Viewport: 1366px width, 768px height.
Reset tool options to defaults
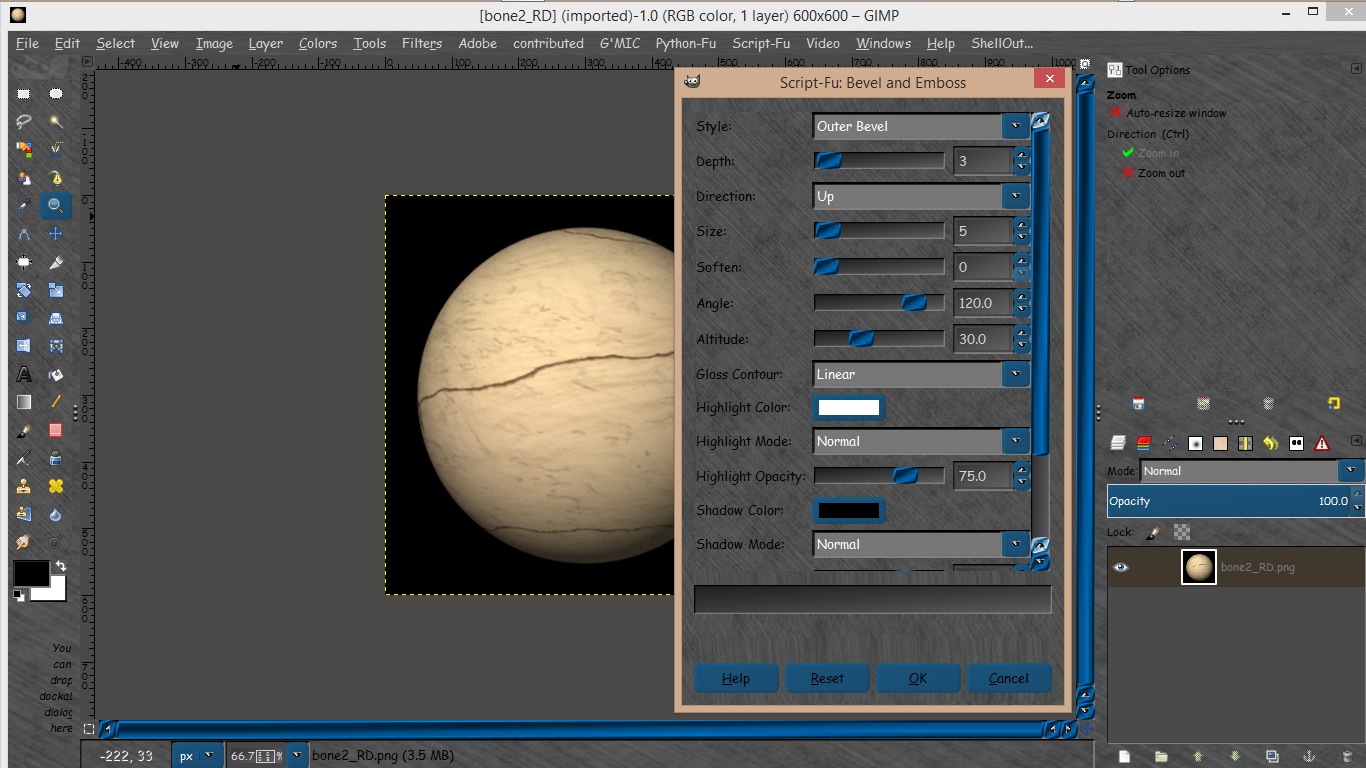point(1333,404)
